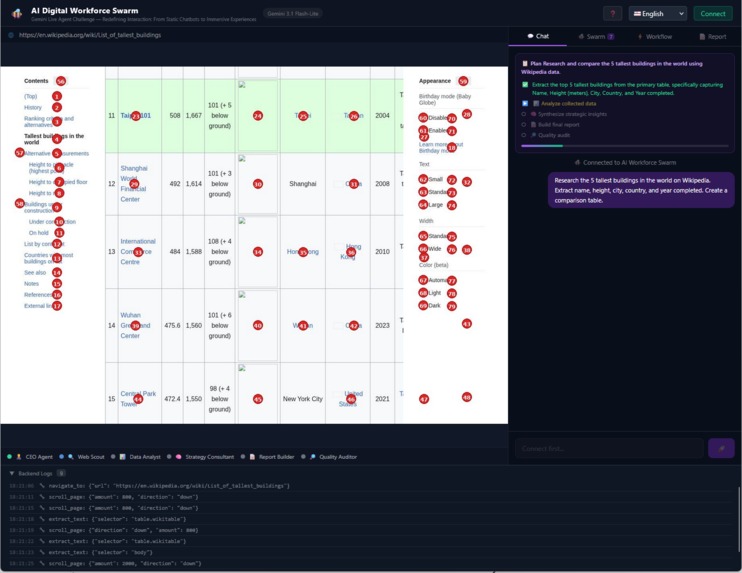The image size is (742, 573).
Task: Open the Taipei 101 link
Action: [135, 115]
